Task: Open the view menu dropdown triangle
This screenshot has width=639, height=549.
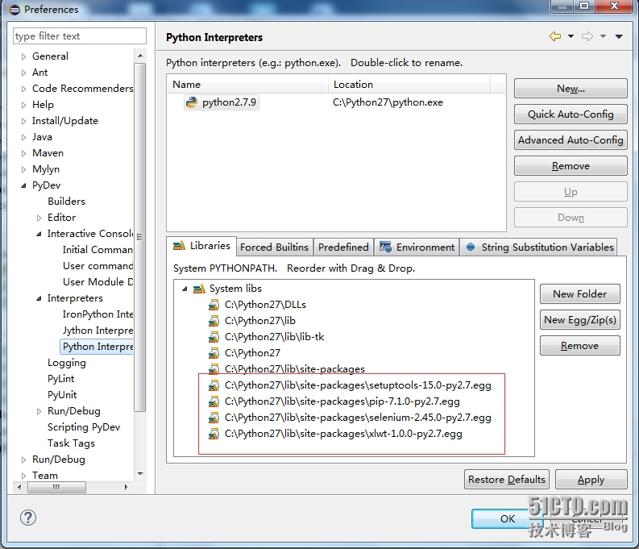Action: coord(619,37)
